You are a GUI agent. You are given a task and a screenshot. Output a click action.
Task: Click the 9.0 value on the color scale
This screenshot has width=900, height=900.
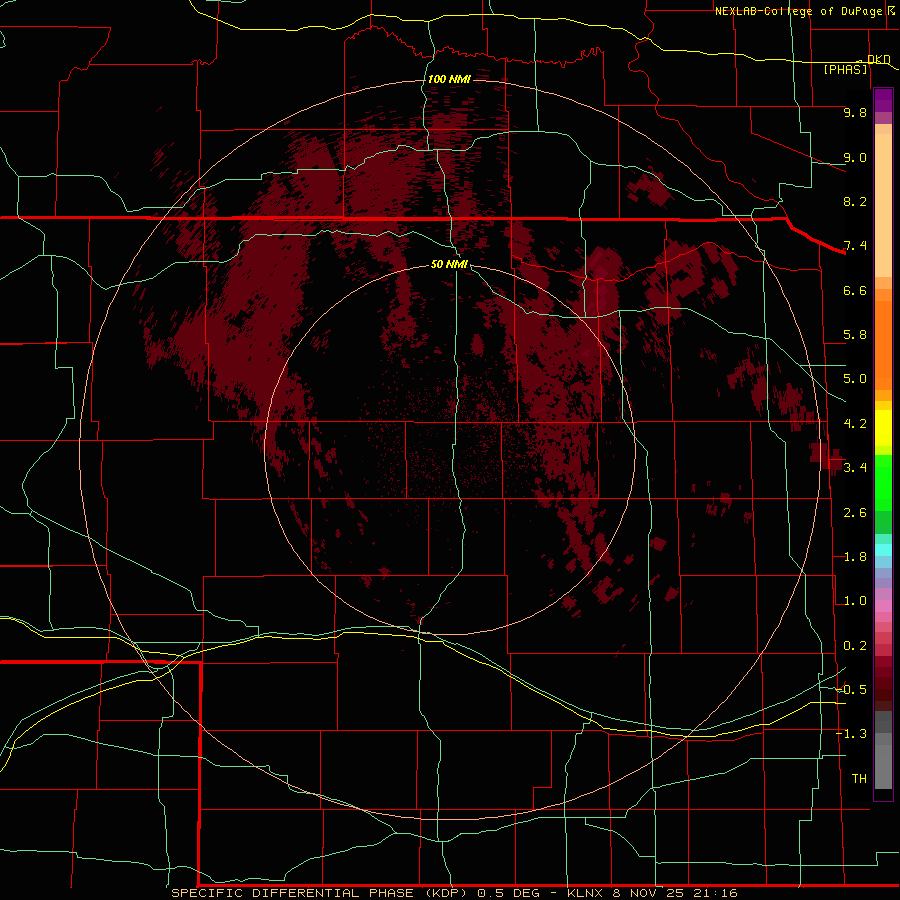point(855,157)
